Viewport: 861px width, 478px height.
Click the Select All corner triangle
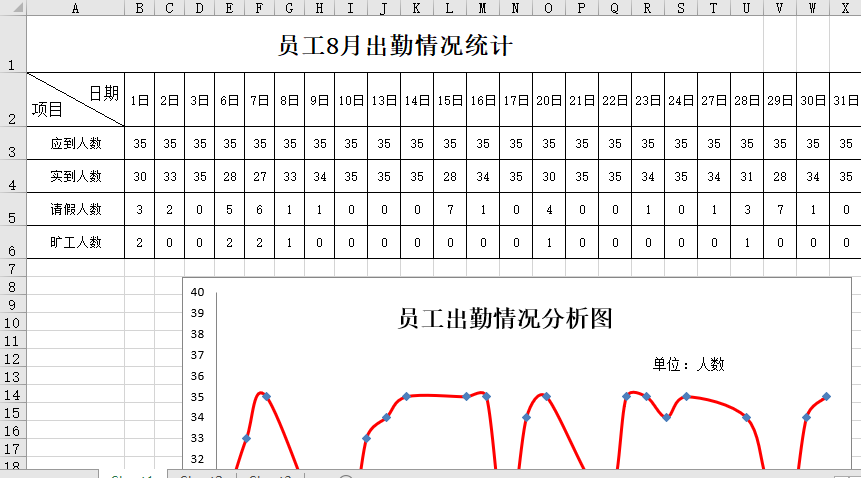[x=12, y=8]
